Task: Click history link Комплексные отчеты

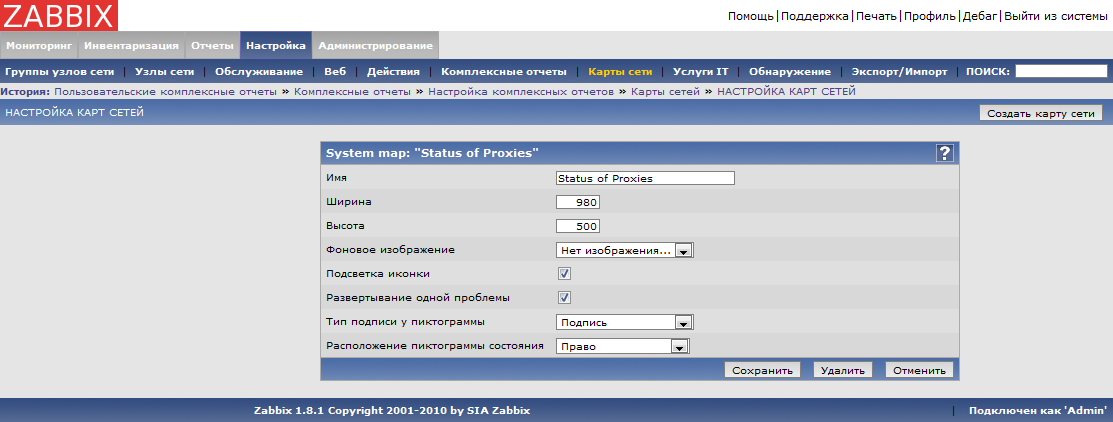Action: pos(352,92)
